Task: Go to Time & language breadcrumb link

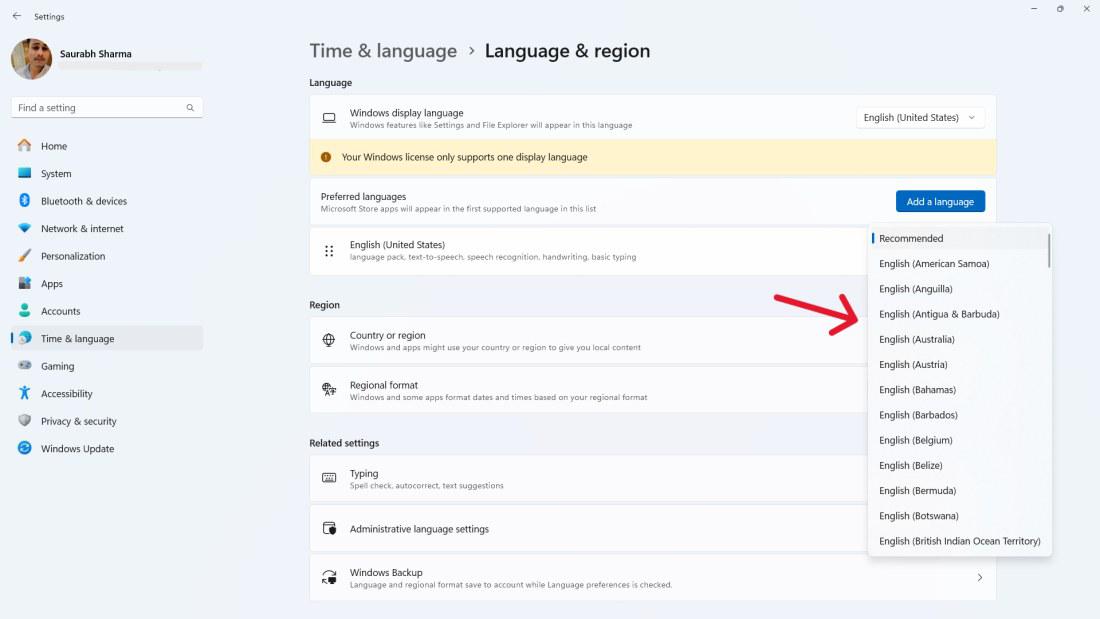Action: [x=383, y=51]
